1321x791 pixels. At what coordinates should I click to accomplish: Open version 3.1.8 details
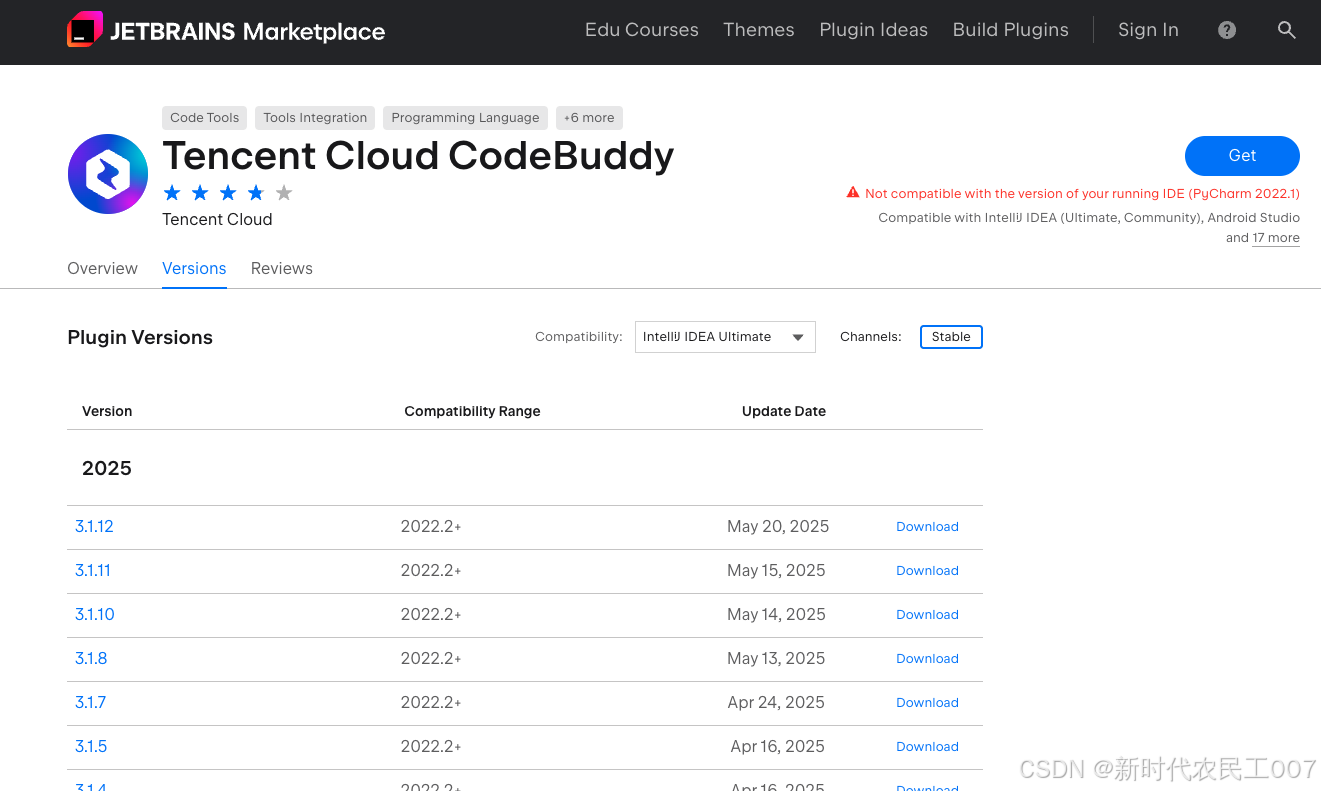91,658
